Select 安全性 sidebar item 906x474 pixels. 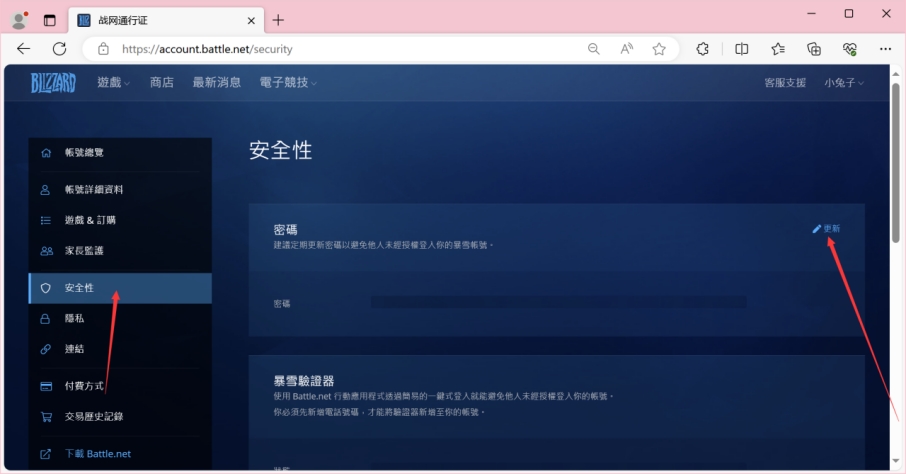[120, 288]
